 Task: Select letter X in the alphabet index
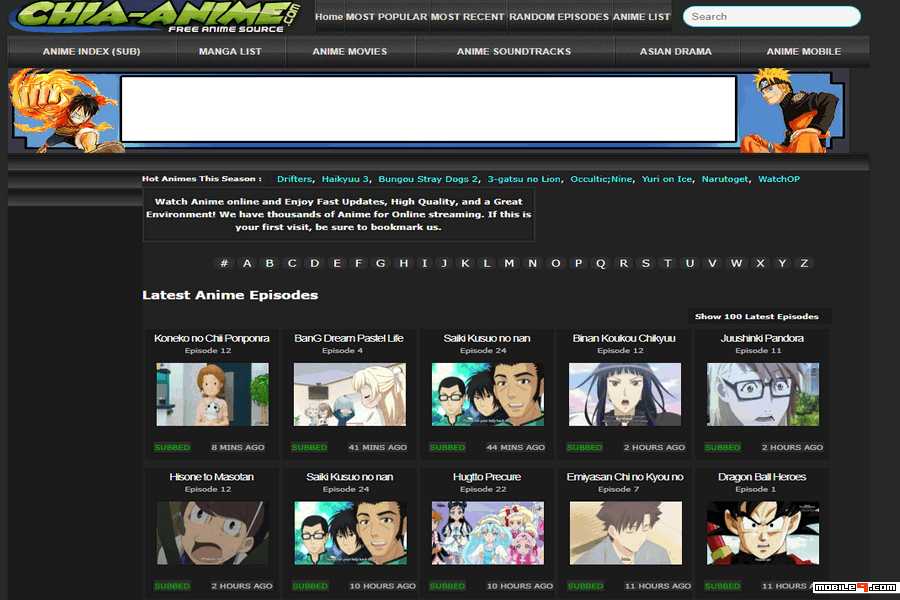tap(760, 263)
